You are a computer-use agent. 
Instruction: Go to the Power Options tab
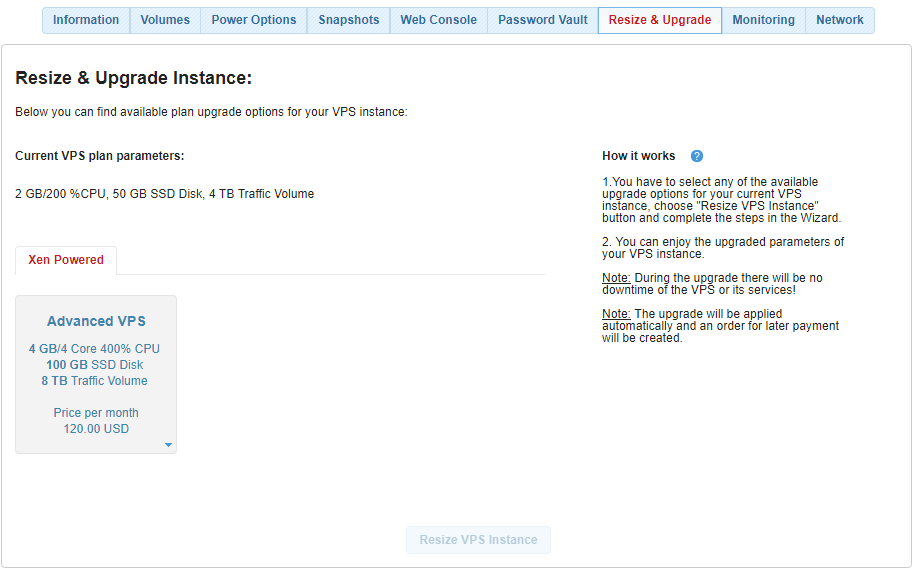point(254,20)
